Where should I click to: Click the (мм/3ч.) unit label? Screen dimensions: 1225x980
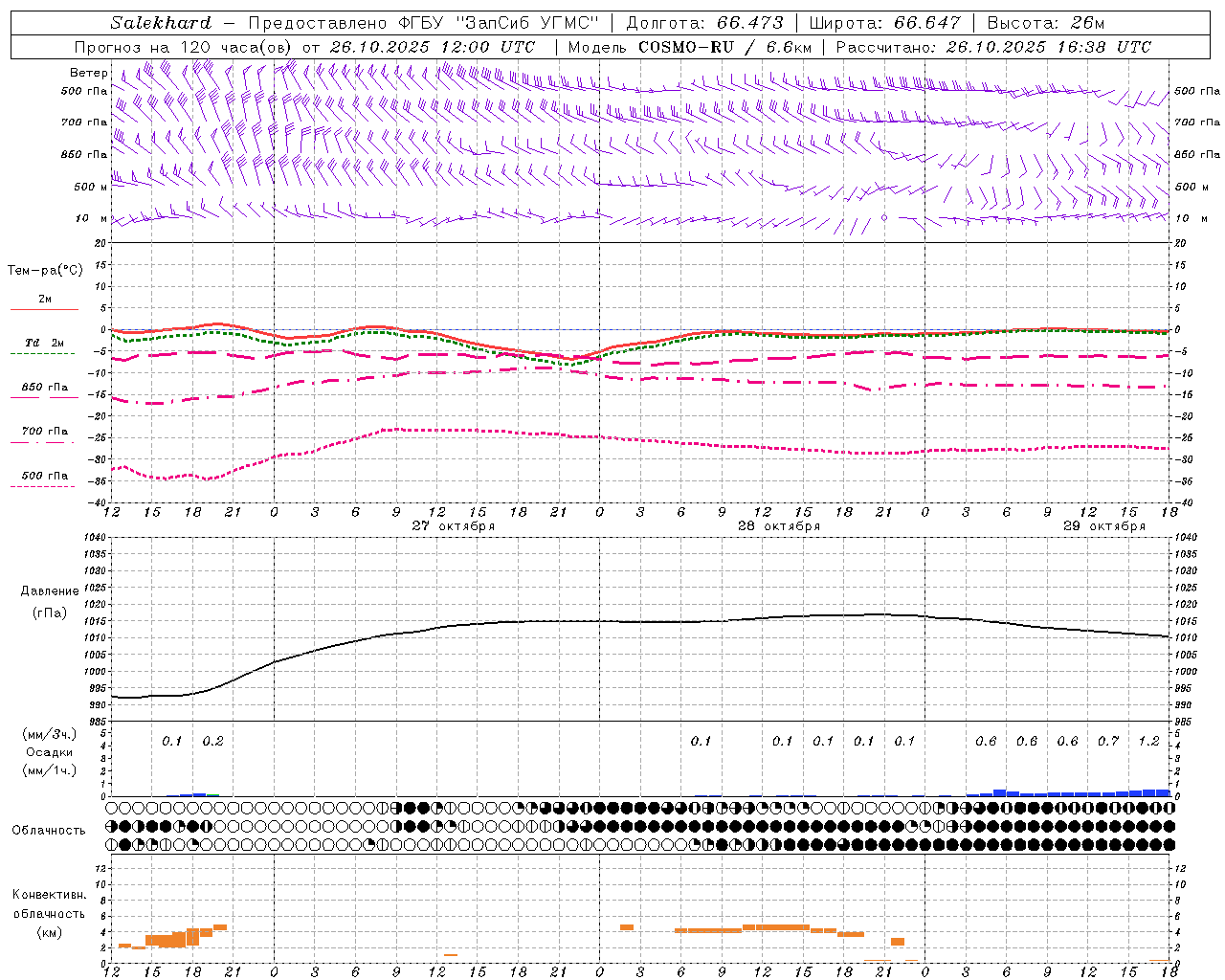(50, 734)
